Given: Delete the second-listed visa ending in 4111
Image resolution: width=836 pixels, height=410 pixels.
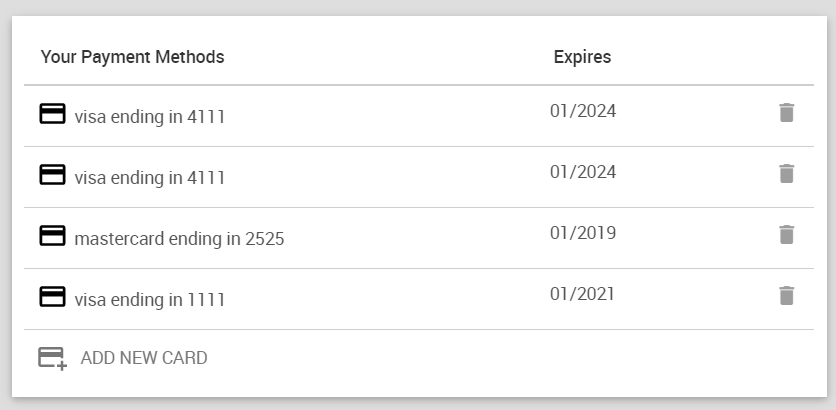Looking at the screenshot, I should click(787, 174).
